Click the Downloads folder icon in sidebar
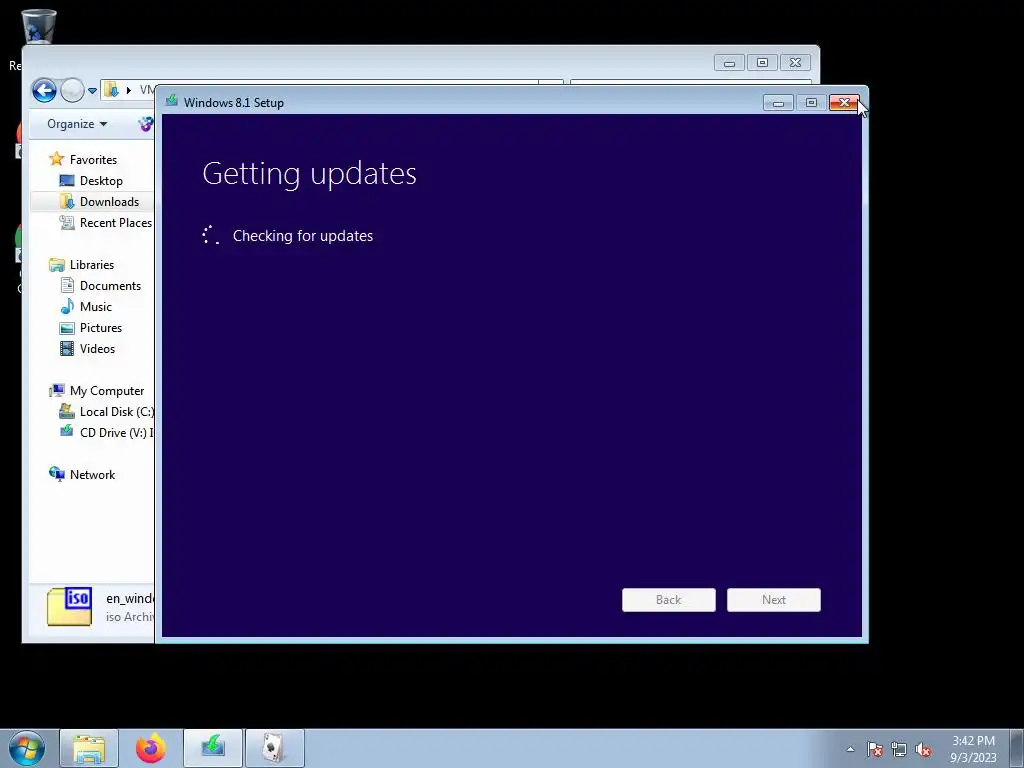The height and width of the screenshot is (768, 1024). coord(67,201)
